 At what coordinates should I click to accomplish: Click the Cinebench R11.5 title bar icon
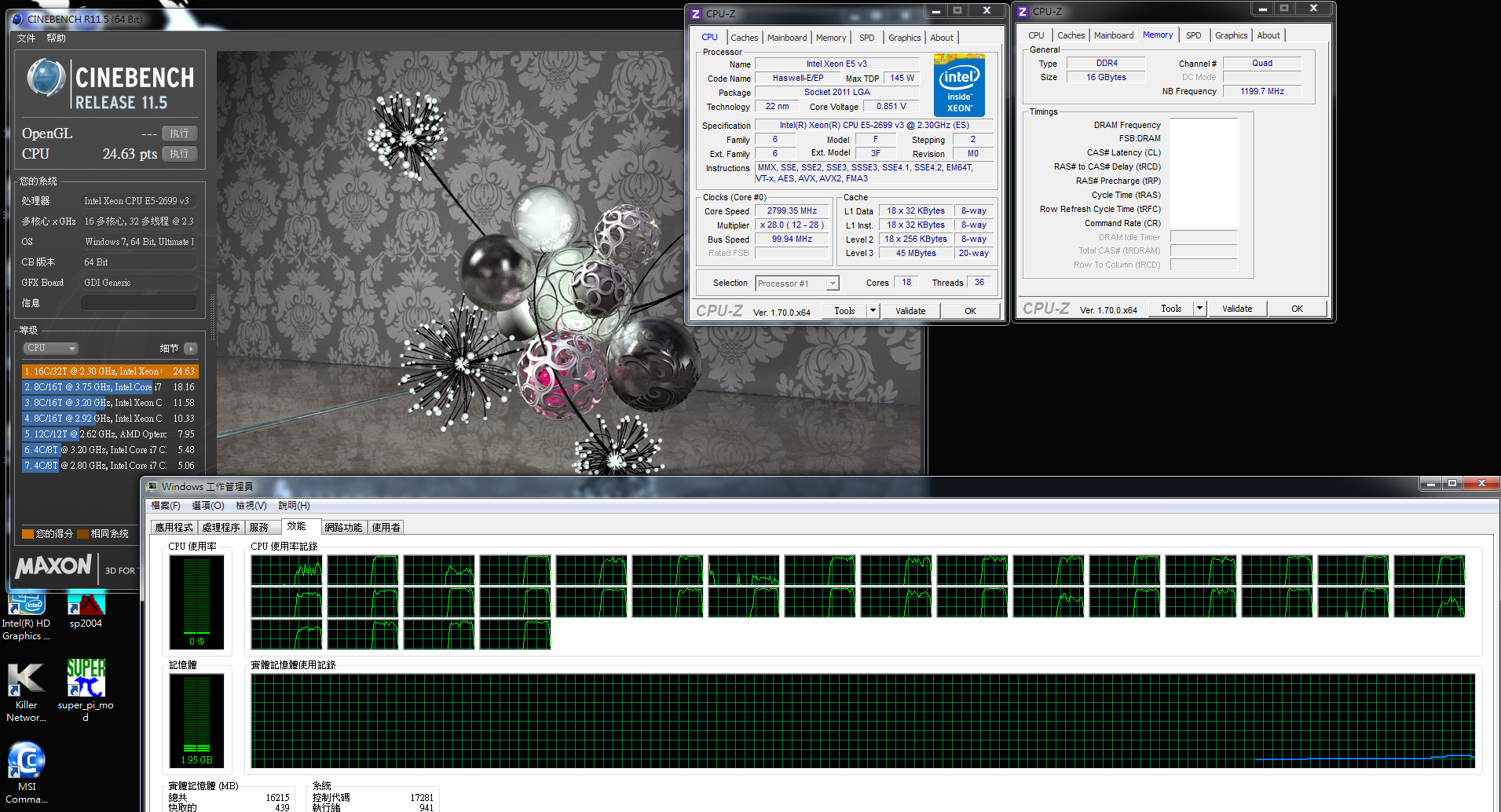click(17, 19)
